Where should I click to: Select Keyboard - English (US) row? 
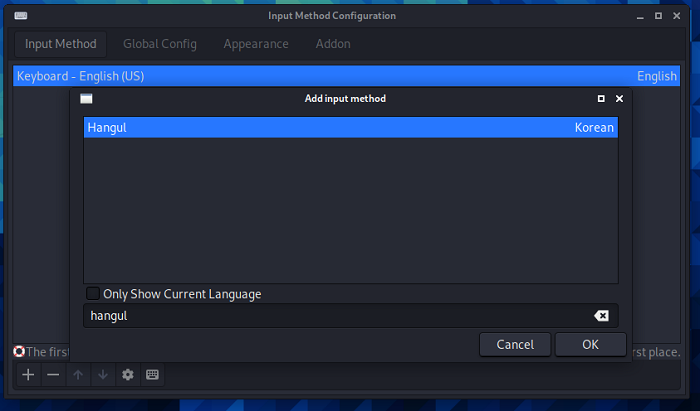coord(300,76)
